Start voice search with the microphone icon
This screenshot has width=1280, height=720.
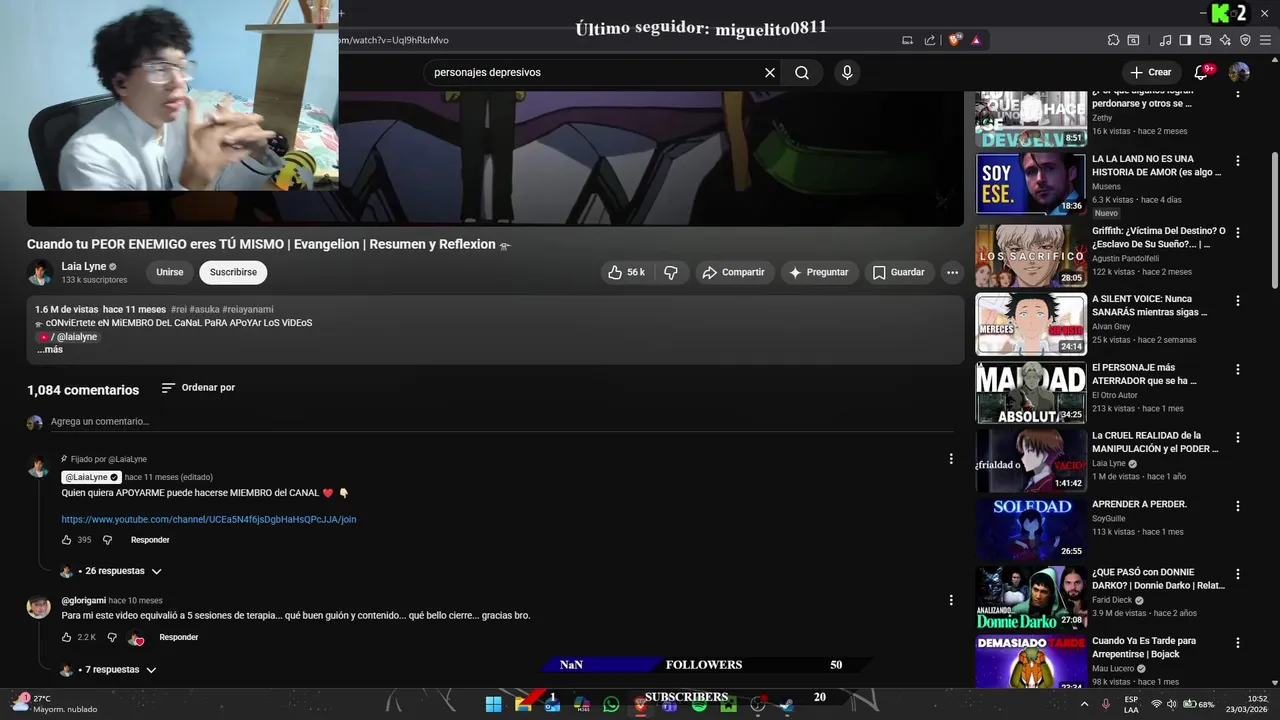[847, 73]
